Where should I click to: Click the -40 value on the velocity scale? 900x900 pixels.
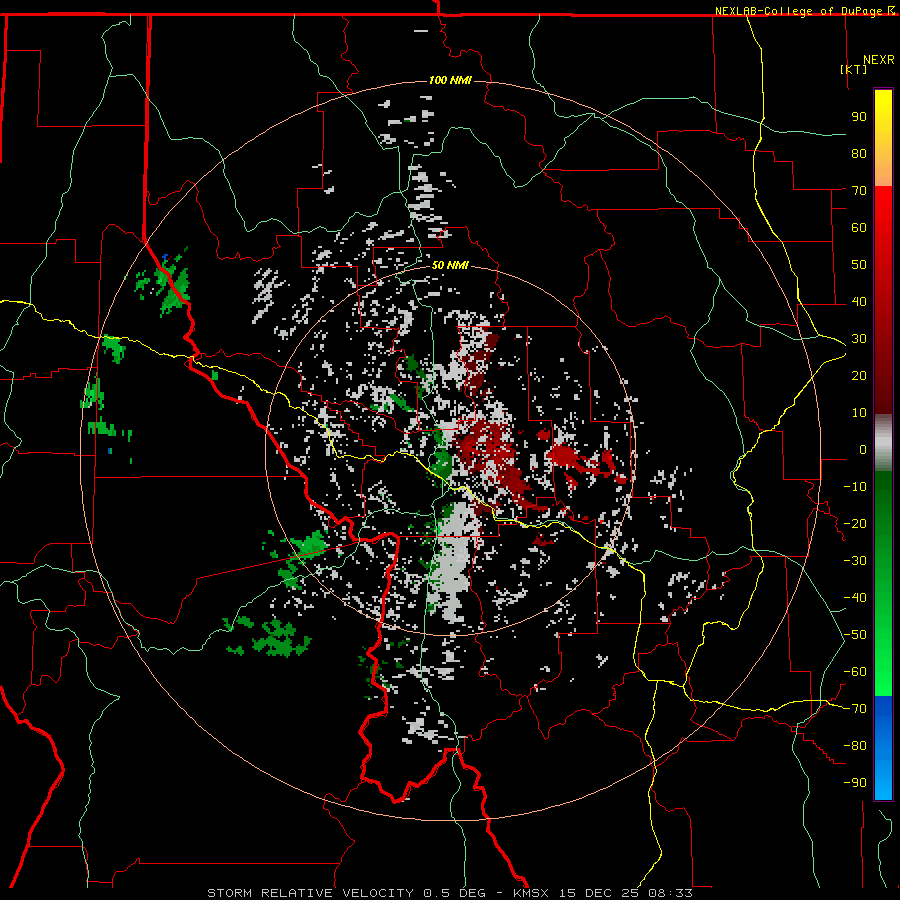coord(855,598)
